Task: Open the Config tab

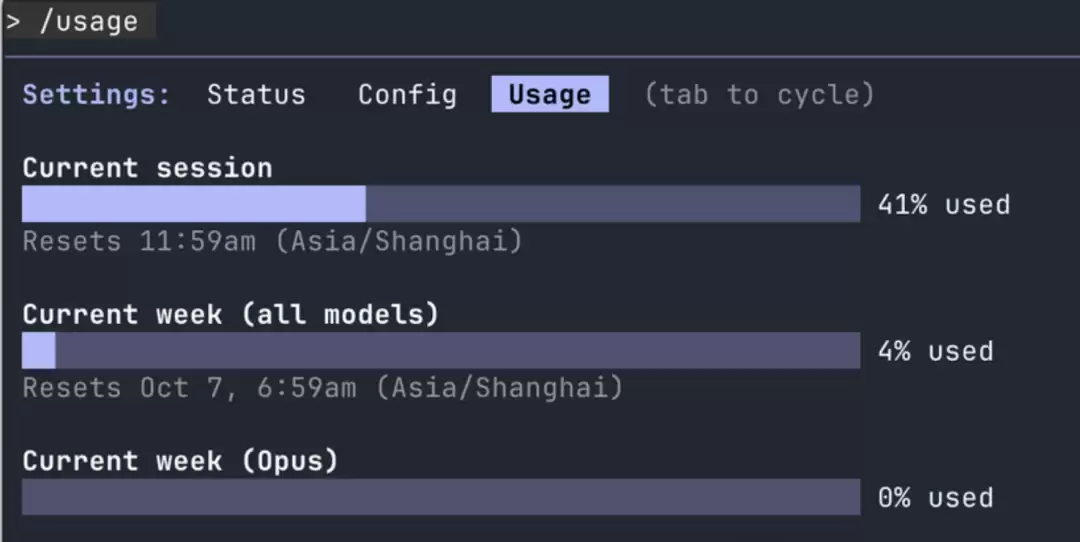Action: (407, 94)
